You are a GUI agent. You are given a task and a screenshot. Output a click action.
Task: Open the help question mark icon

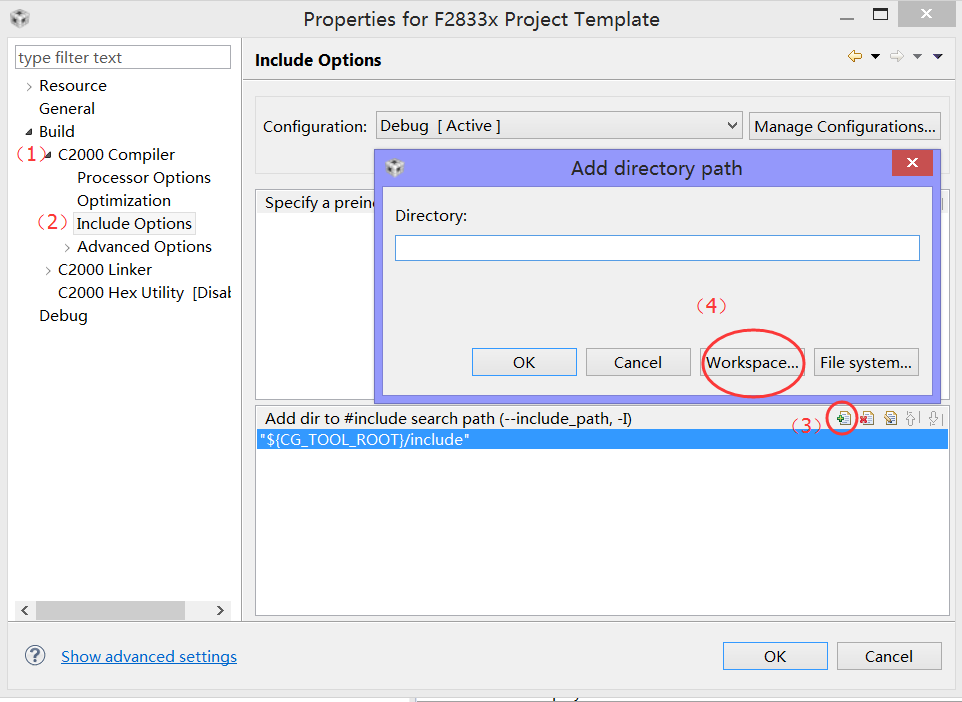[x=35, y=656]
